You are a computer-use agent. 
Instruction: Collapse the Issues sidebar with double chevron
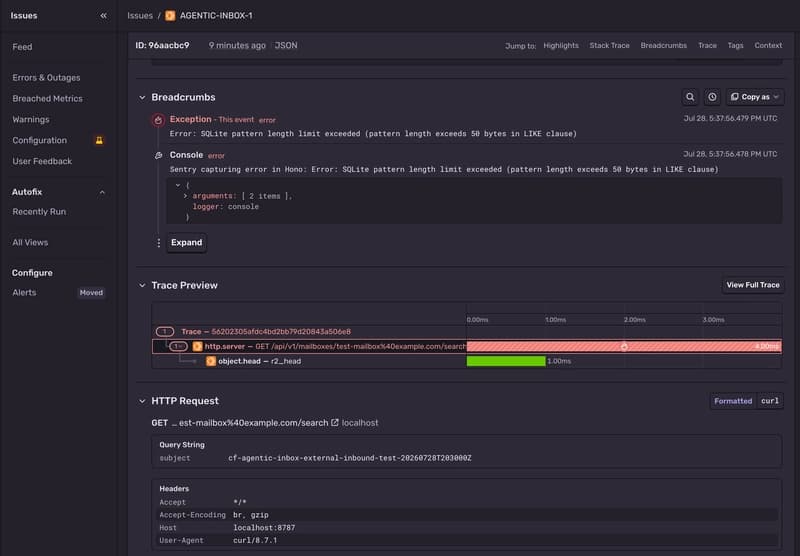(104, 16)
